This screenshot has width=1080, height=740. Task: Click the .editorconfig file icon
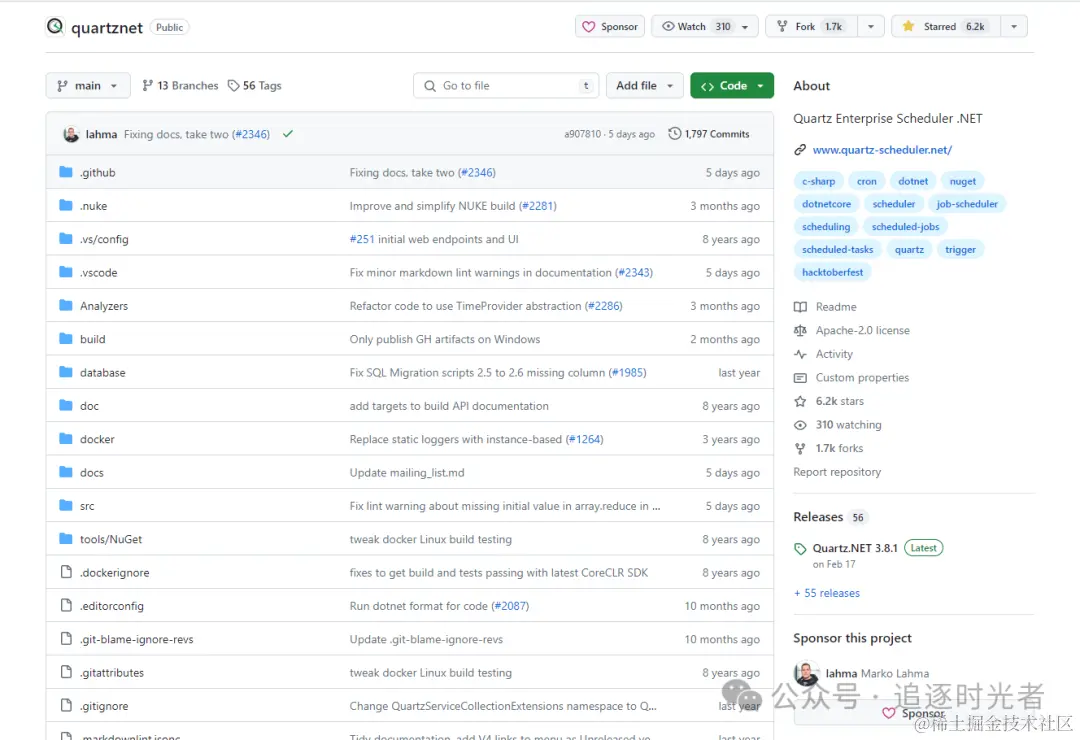66,606
